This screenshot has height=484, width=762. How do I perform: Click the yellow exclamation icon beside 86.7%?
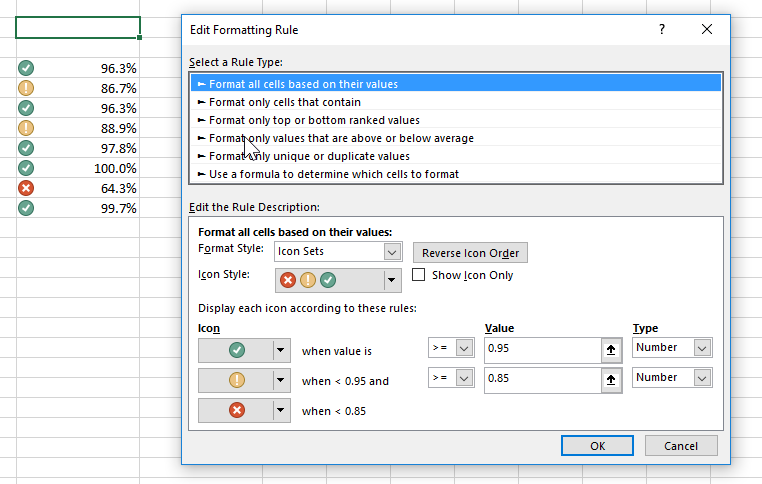pyautogui.click(x=26, y=88)
